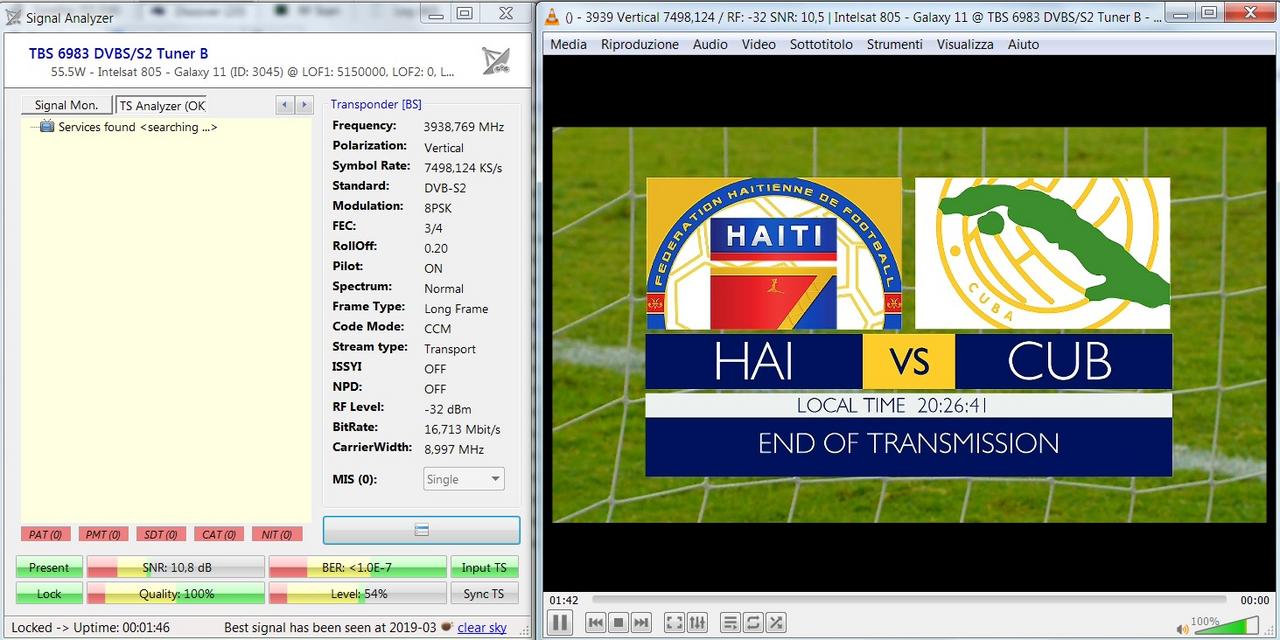Seek on the VLC playback progress bar
The image size is (1280, 640).
coord(910,600)
